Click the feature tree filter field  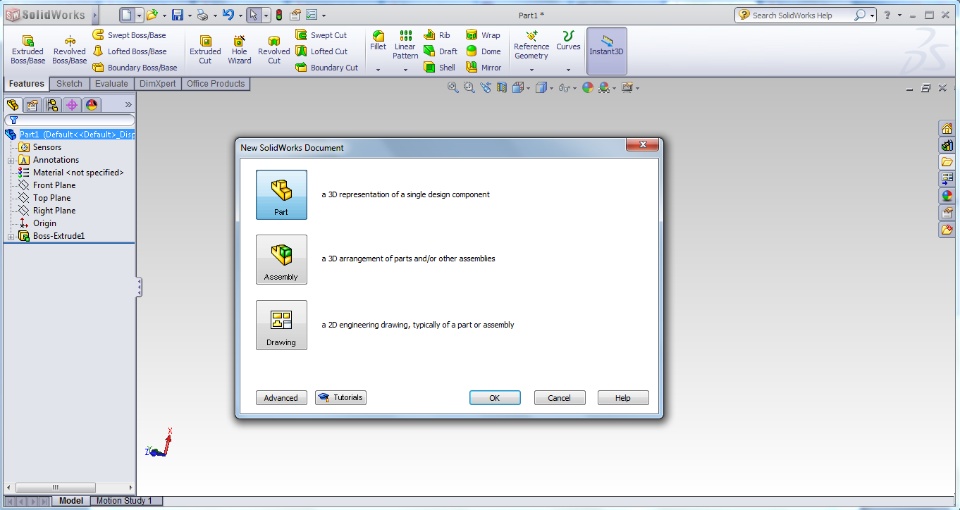(x=70, y=120)
